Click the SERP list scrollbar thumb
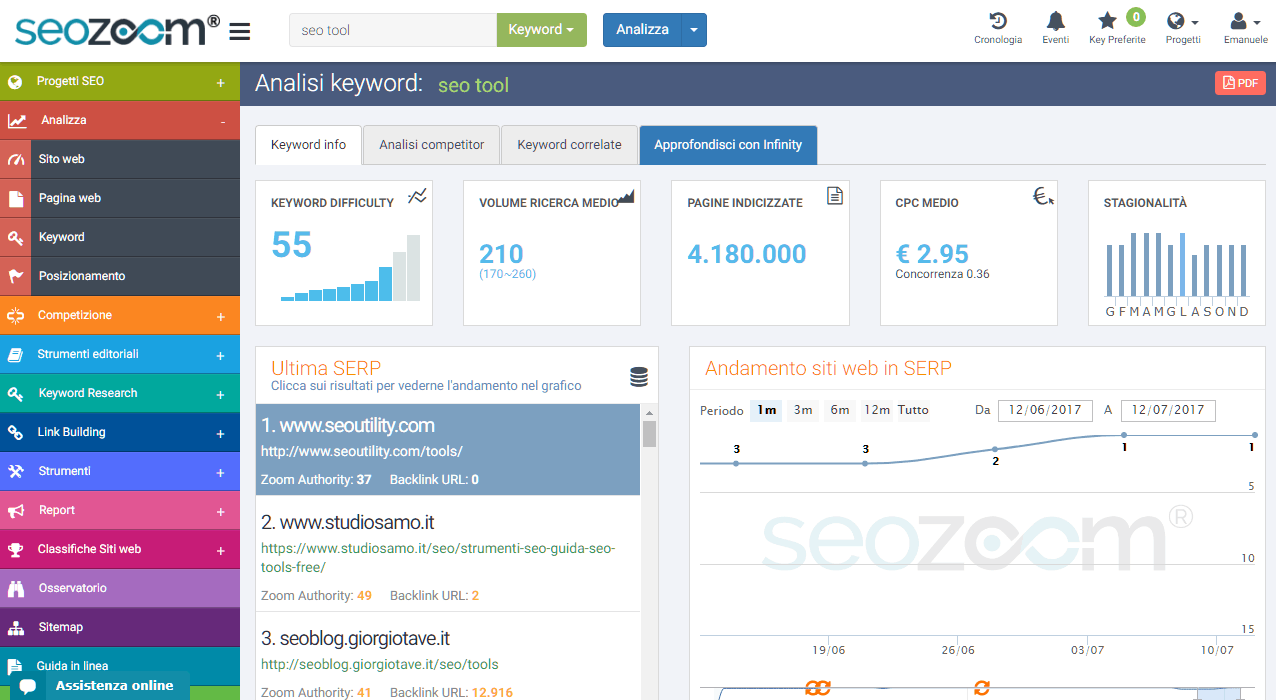Image resolution: width=1276 pixels, height=700 pixels. 649,434
